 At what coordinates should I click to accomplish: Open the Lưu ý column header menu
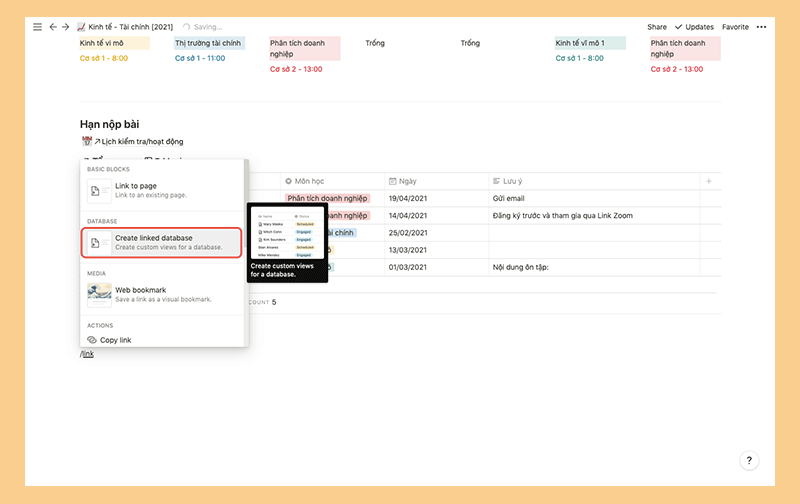(x=594, y=181)
